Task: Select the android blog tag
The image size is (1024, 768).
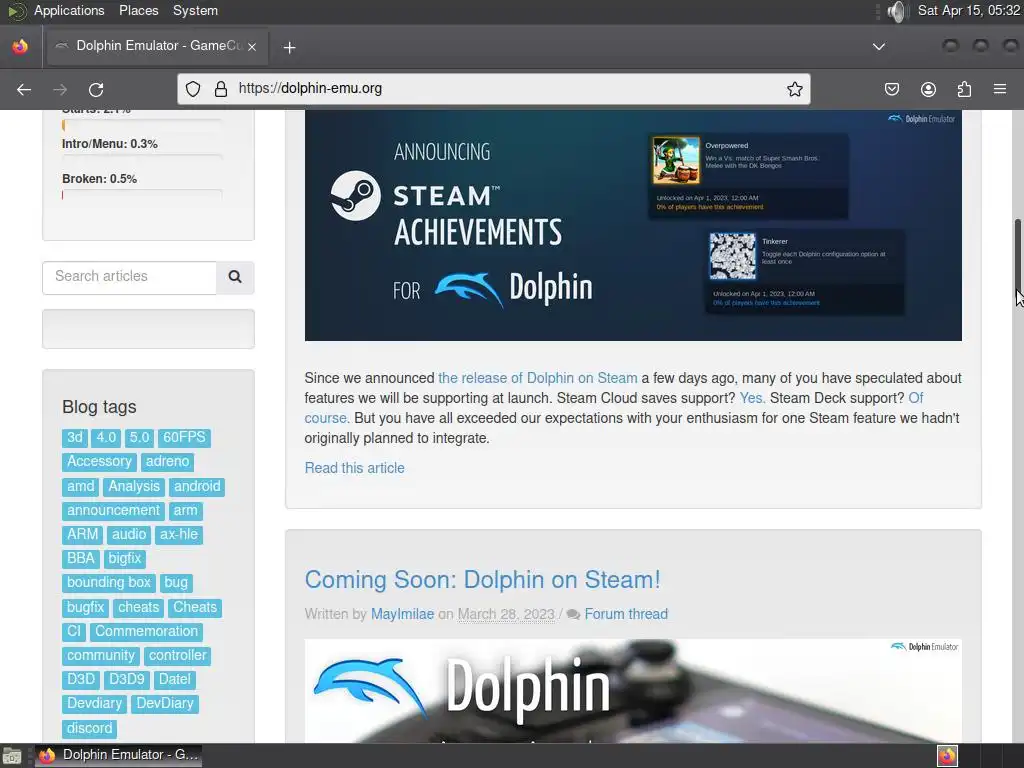Action: [197, 487]
